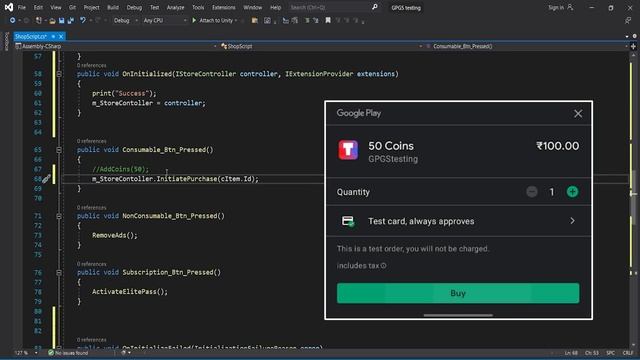The image size is (640, 360).
Task: Open the Build menu
Action: point(113,7)
